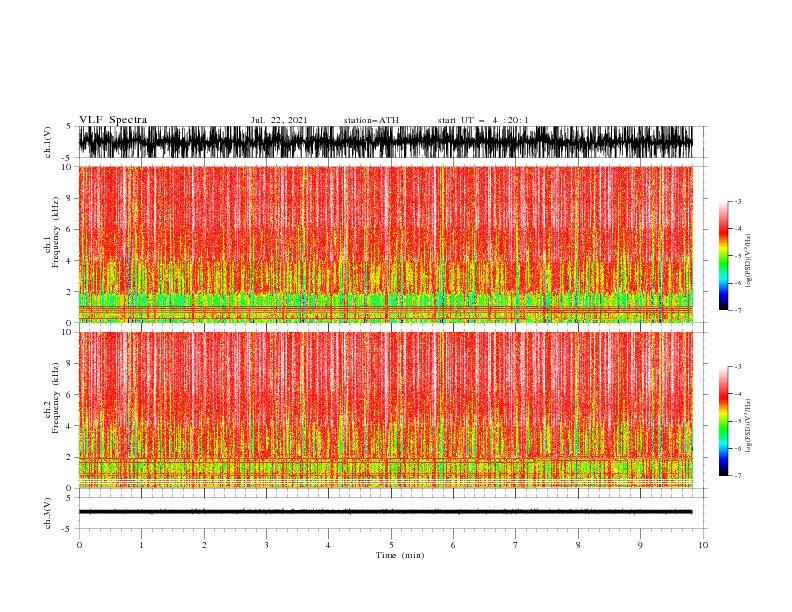Image resolution: width=792 pixels, height=612 pixels.
Task: Click the 'VLF Spectra' title text
Action: [x=113, y=120]
